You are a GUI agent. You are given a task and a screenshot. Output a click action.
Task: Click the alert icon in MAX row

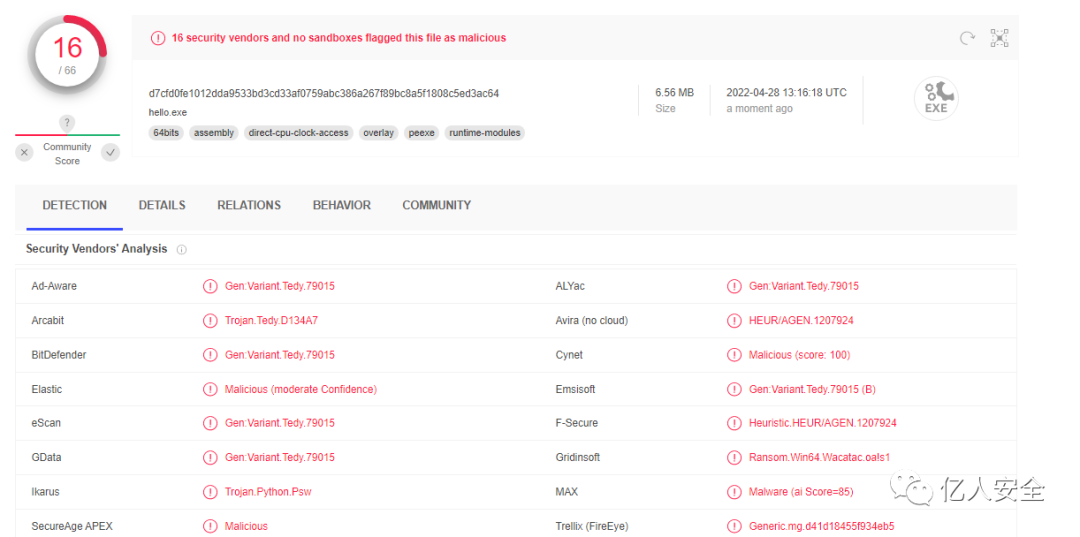734,492
